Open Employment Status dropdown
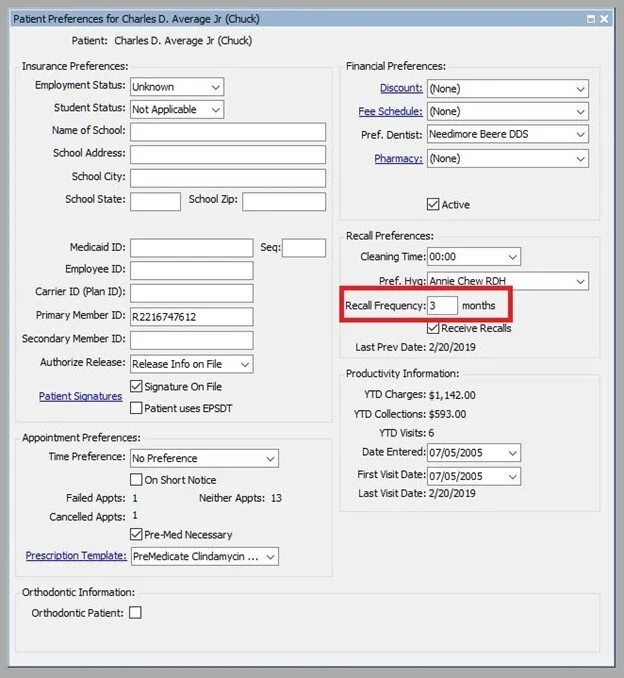Viewport: 624px width, 678px height. pyautogui.click(x=177, y=87)
